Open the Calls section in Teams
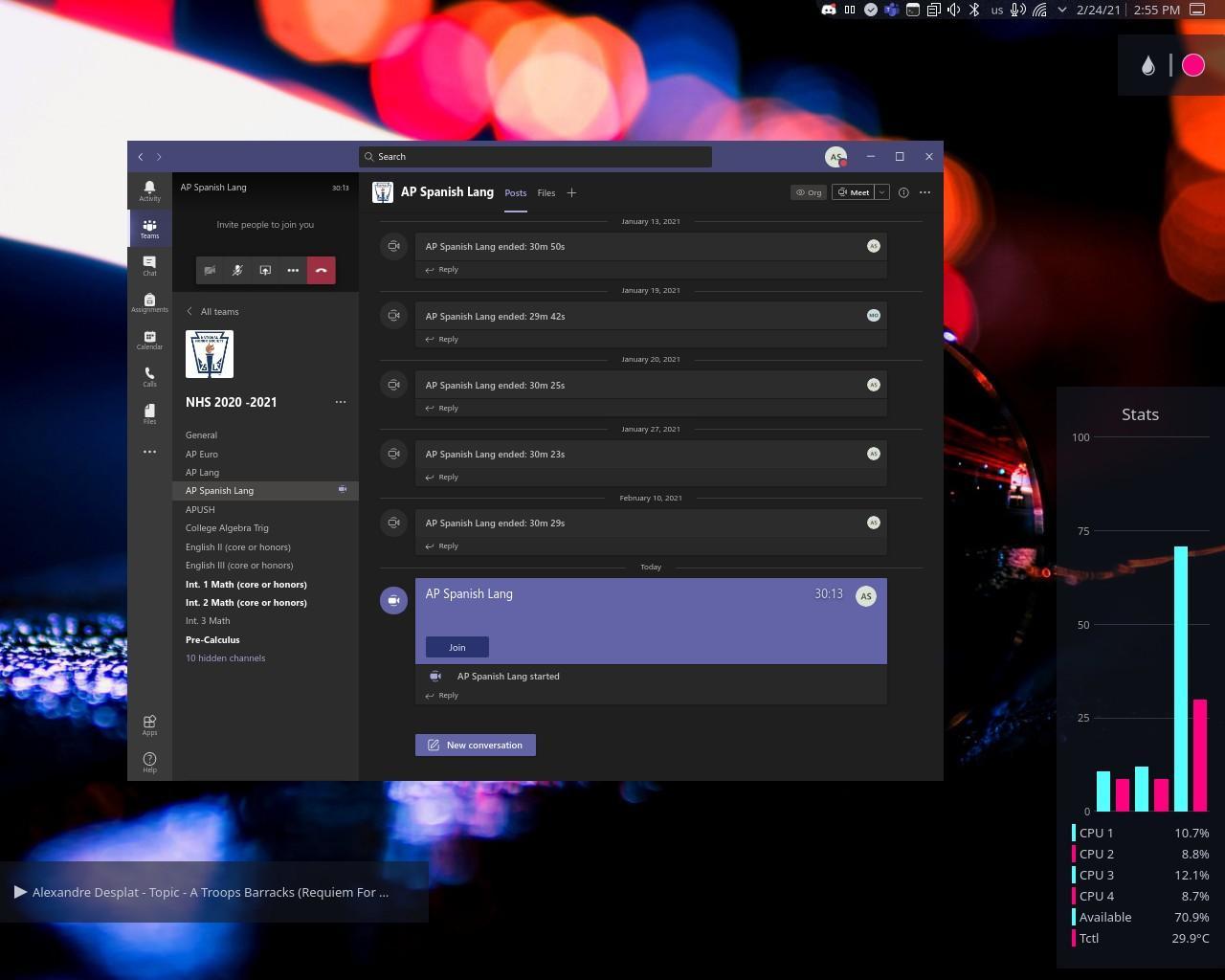Image resolution: width=1225 pixels, height=980 pixels. point(149,377)
